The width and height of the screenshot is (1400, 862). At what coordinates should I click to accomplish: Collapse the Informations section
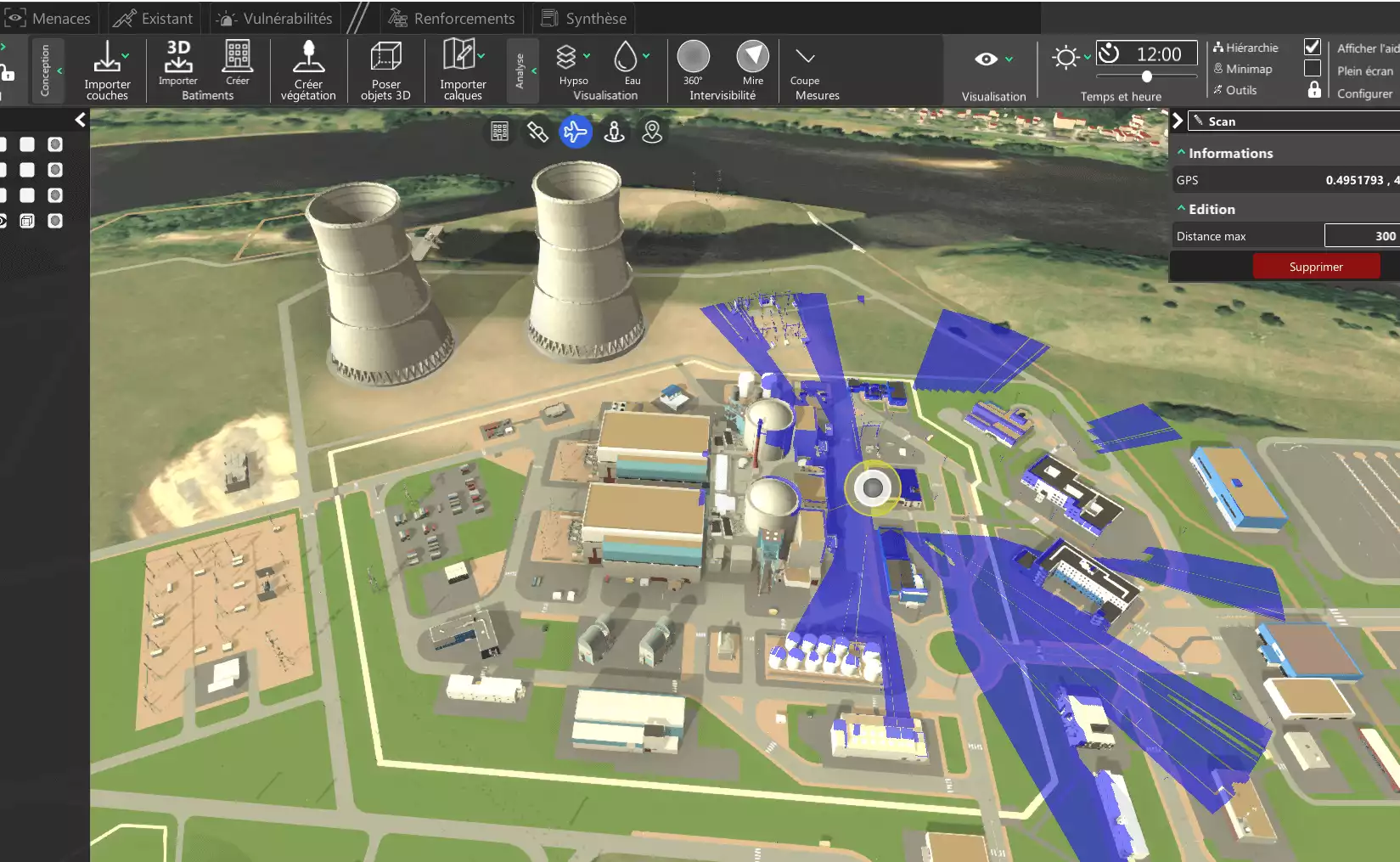click(x=1181, y=153)
